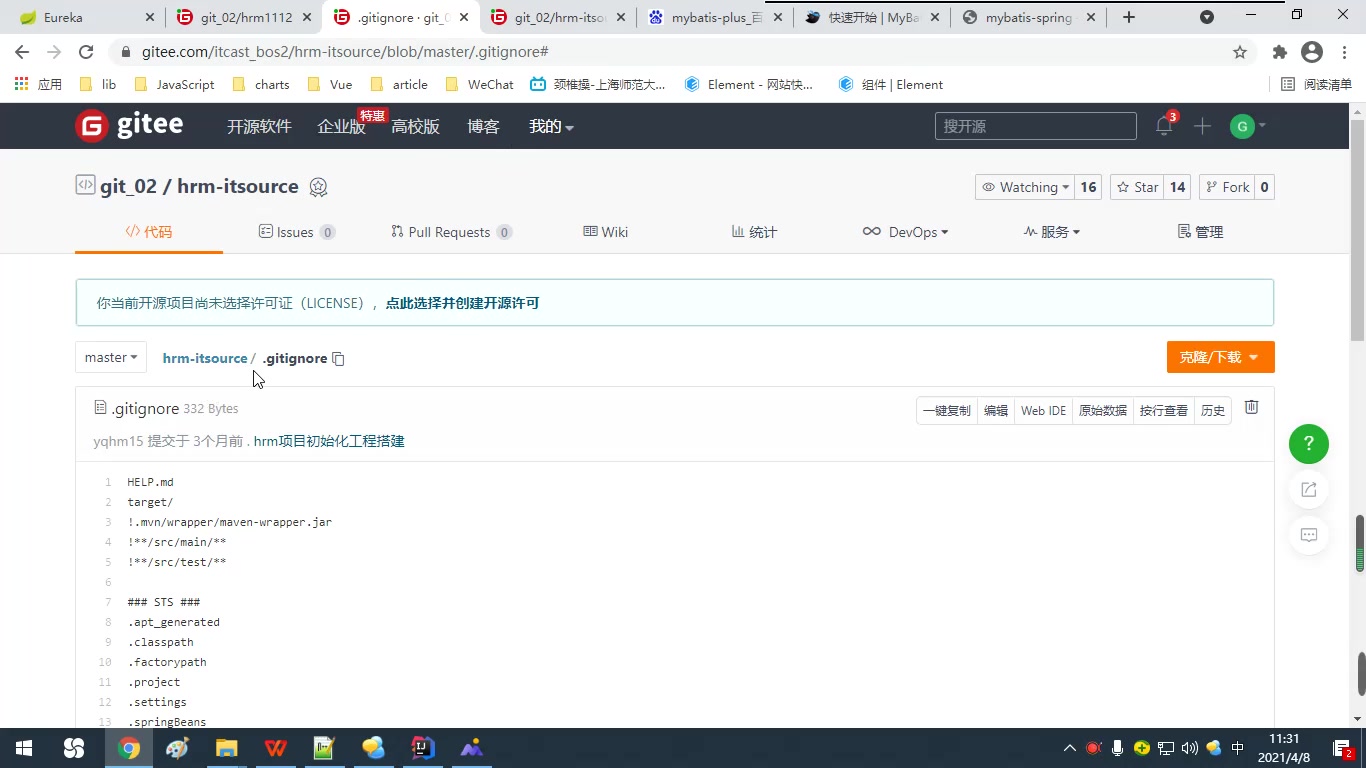Star the repository

[1137, 187]
